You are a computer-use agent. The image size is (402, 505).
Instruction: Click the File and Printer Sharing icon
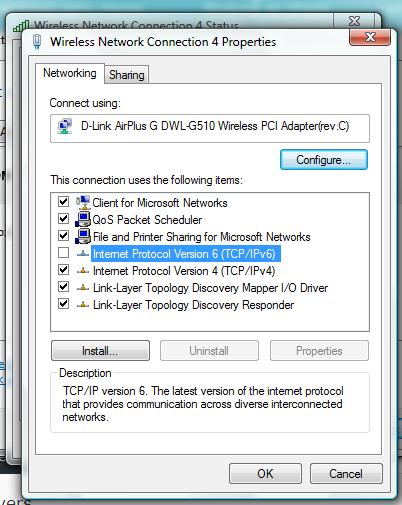83,236
